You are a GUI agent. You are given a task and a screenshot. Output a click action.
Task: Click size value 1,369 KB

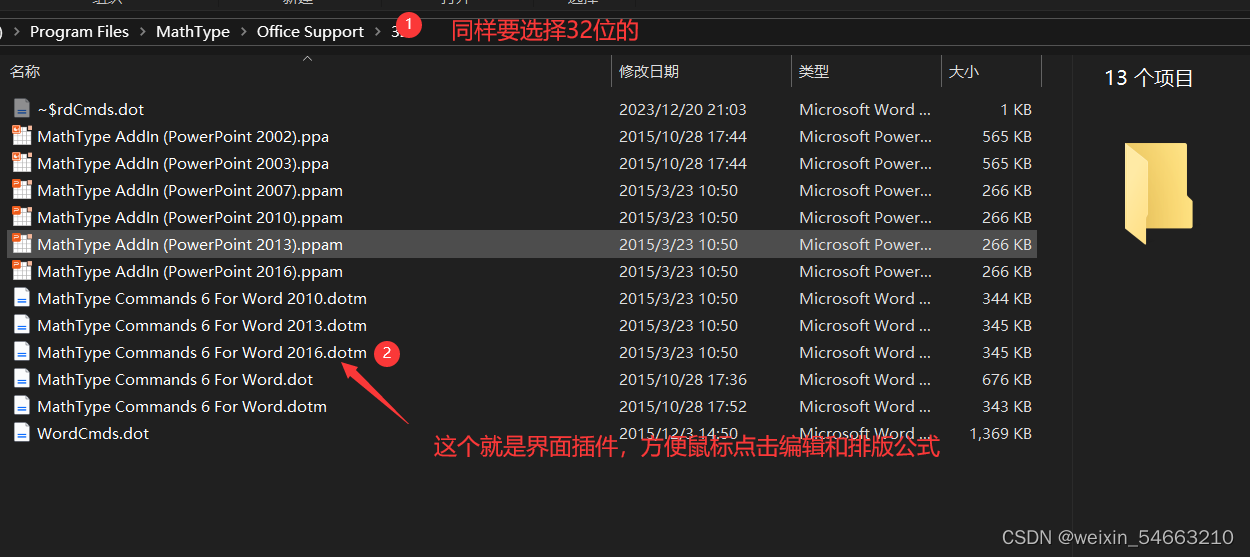coord(1001,433)
